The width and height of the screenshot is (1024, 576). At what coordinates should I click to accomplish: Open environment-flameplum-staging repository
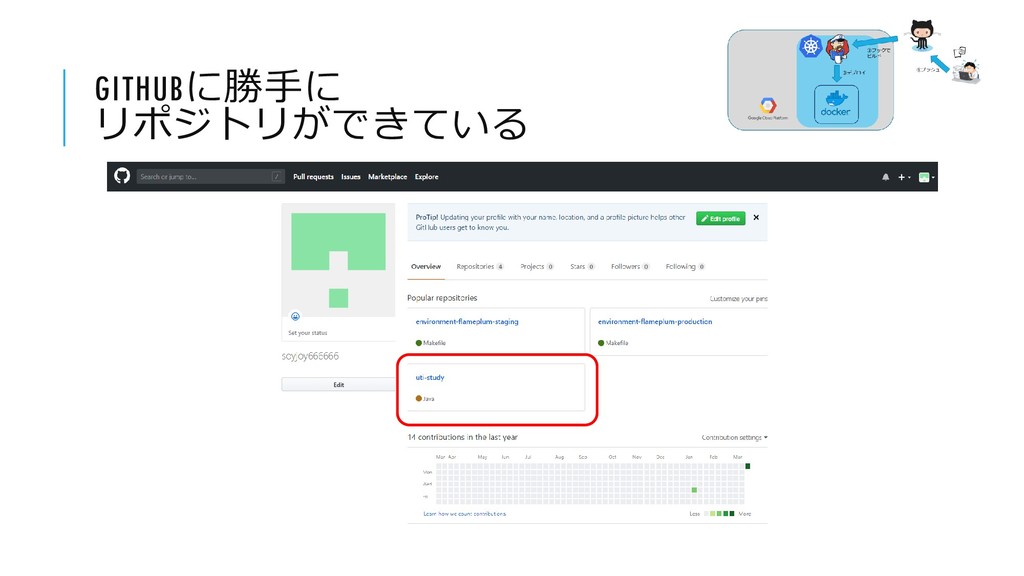tap(467, 321)
